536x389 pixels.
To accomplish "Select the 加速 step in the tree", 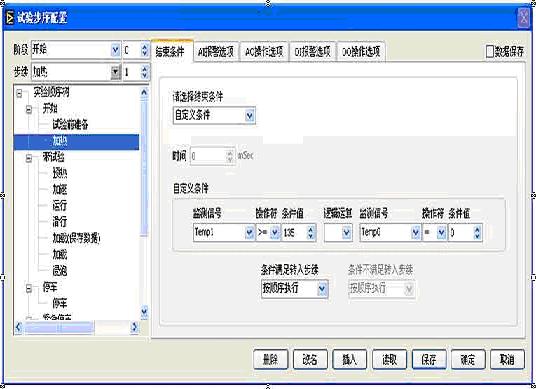I will click(x=59, y=190).
